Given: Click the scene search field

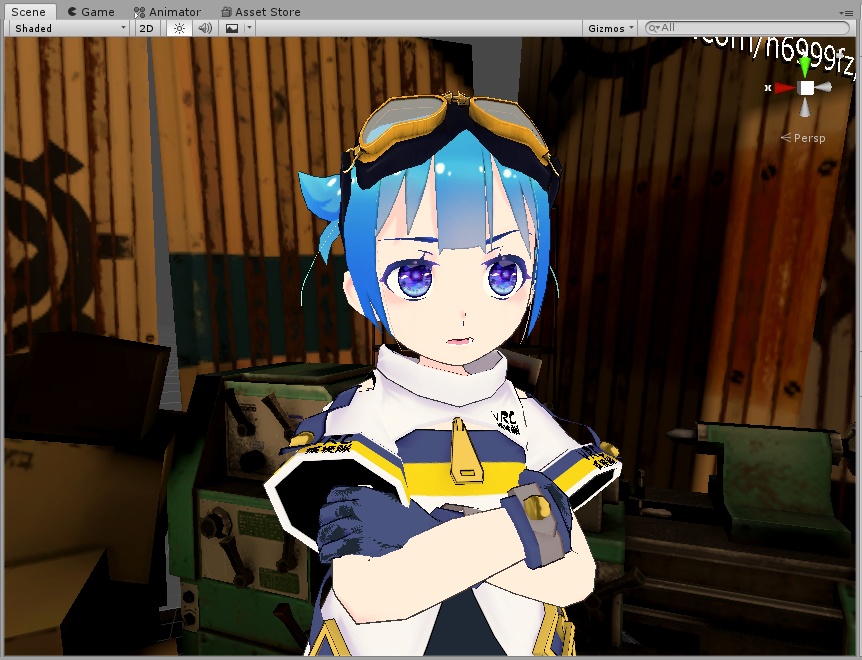Looking at the screenshot, I should click(748, 28).
